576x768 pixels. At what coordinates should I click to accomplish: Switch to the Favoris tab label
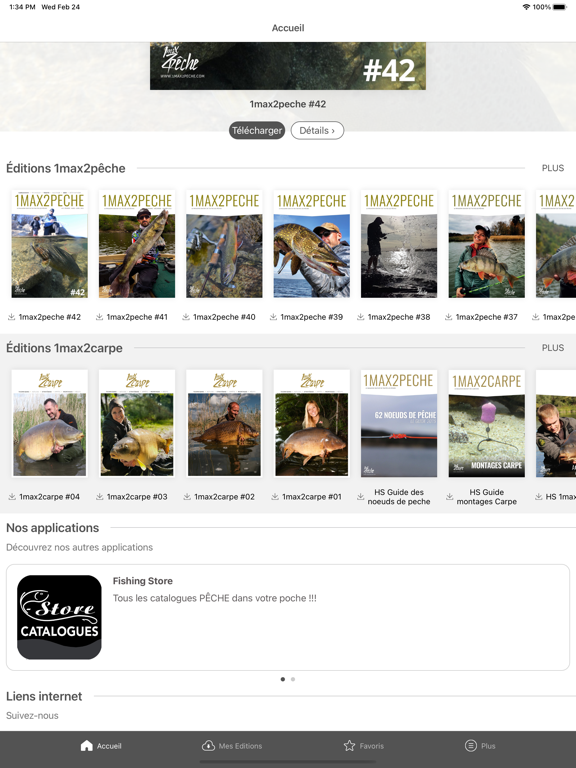[x=372, y=746]
